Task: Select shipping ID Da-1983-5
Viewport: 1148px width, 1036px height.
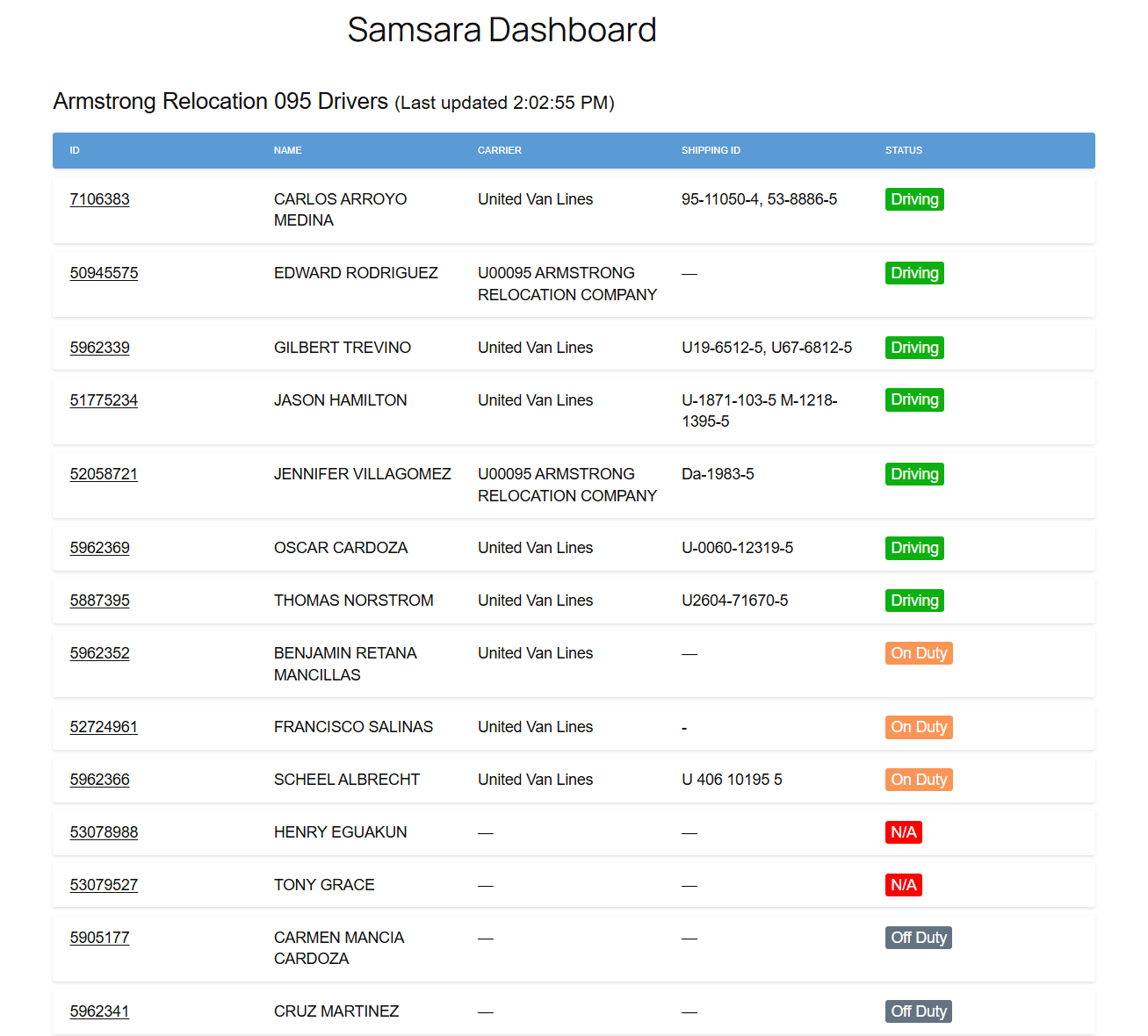Action: 718,474
